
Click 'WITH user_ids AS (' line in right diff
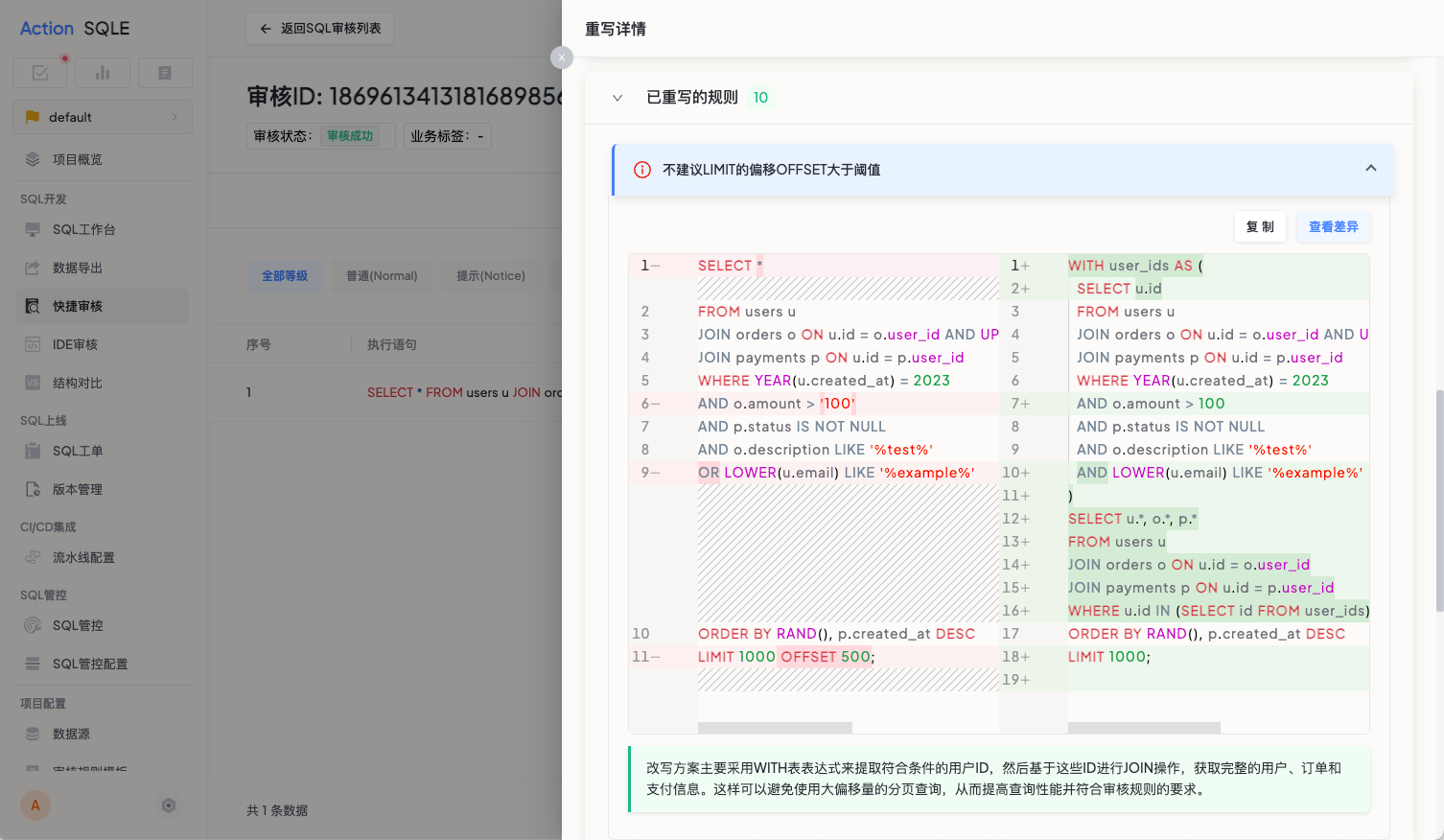1135,266
